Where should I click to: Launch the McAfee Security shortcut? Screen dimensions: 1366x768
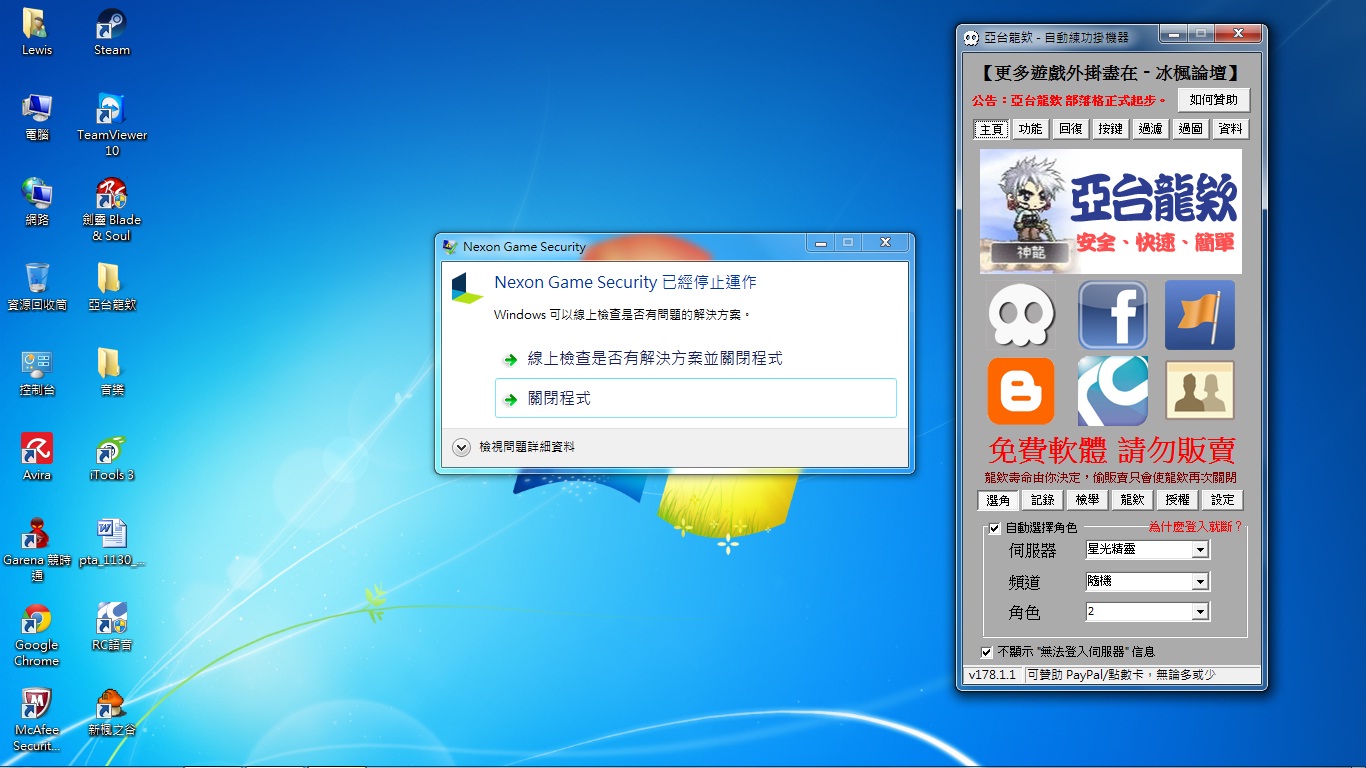37,719
